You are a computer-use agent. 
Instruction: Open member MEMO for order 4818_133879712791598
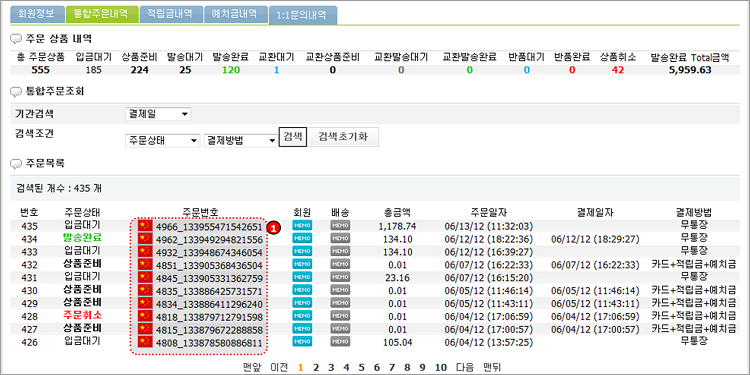tap(302, 316)
